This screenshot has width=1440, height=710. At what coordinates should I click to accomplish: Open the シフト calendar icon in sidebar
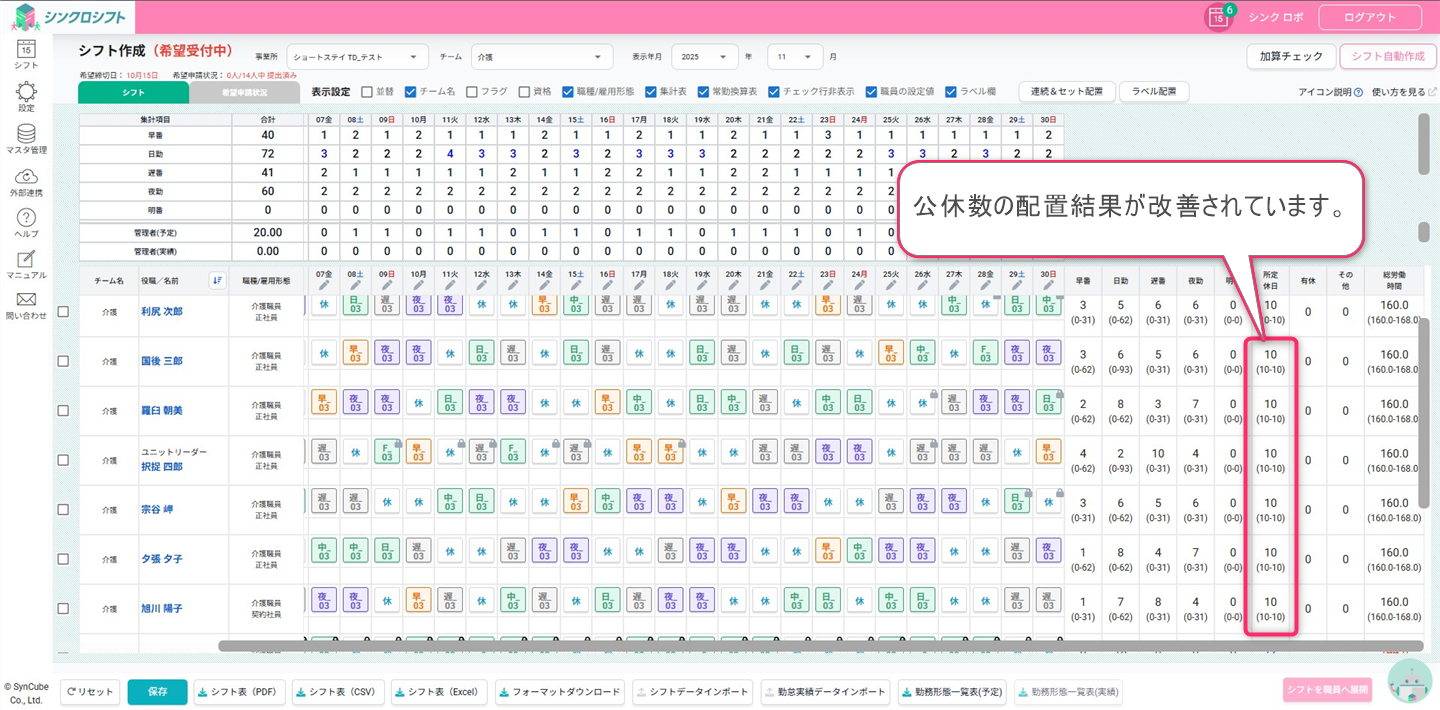(x=26, y=48)
